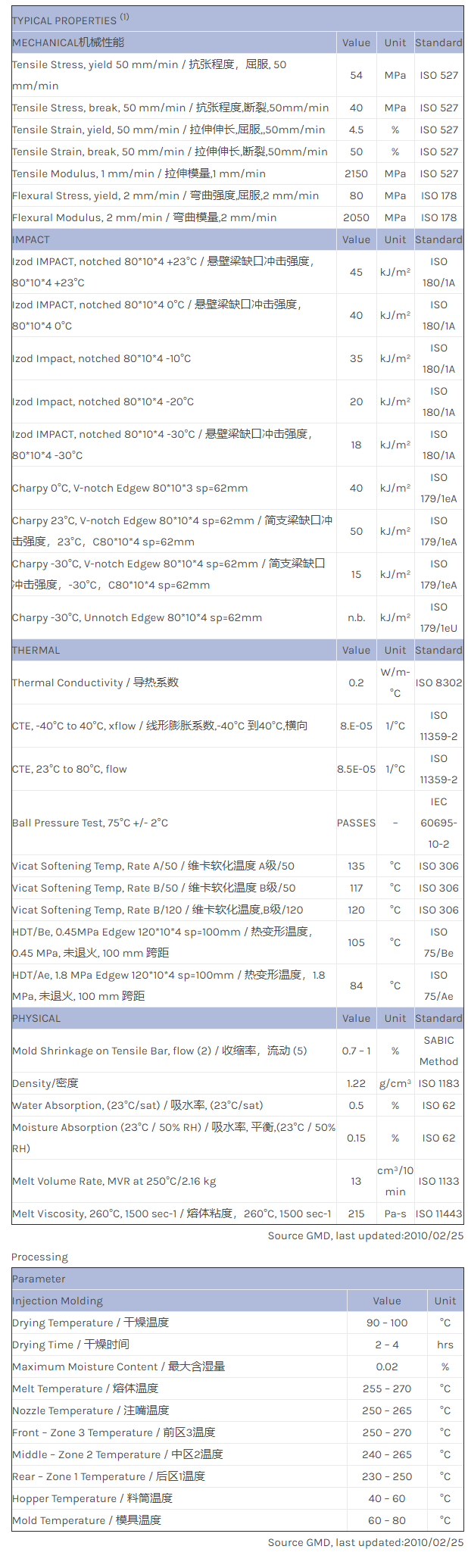Click the Thermal Conductivity row label
Viewport: 468px width, 1568px height.
(x=95, y=682)
